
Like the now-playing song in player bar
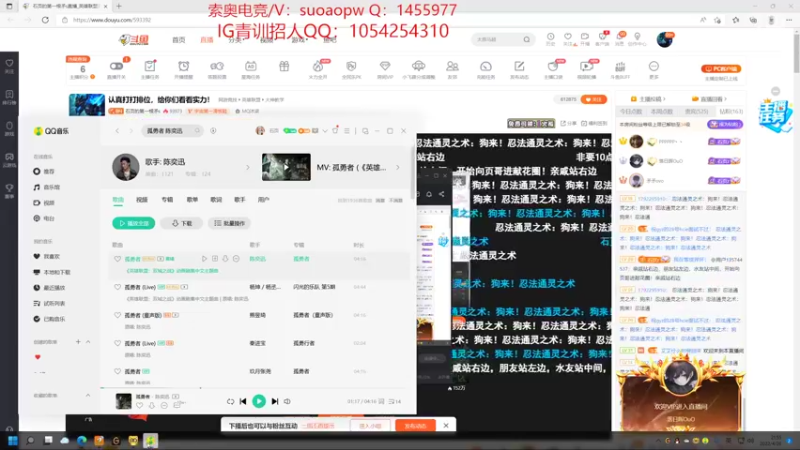(139, 406)
